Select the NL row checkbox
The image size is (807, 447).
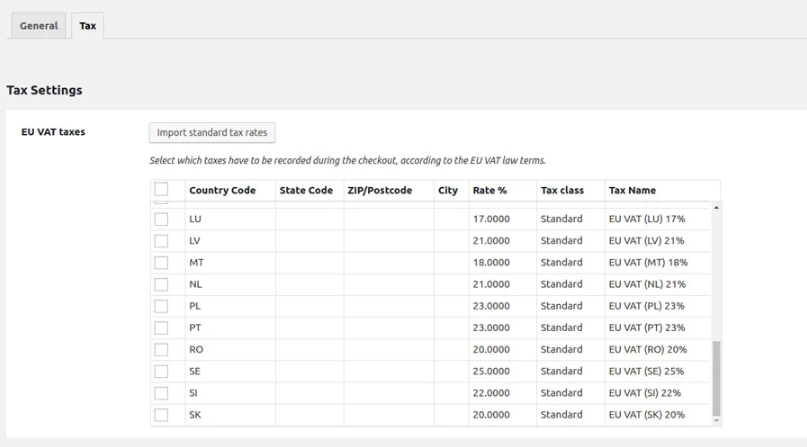161,284
